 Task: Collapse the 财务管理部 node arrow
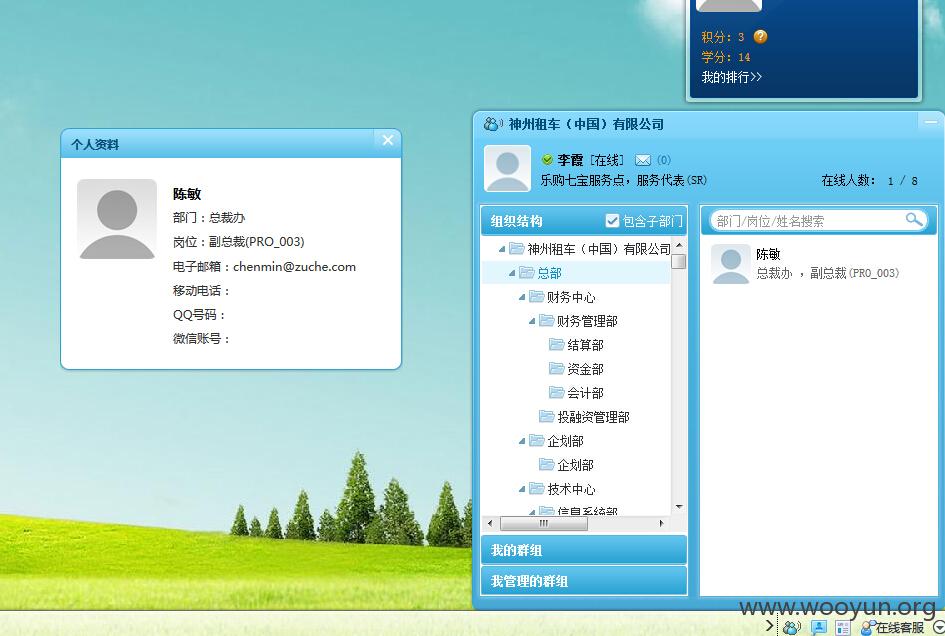click(532, 321)
